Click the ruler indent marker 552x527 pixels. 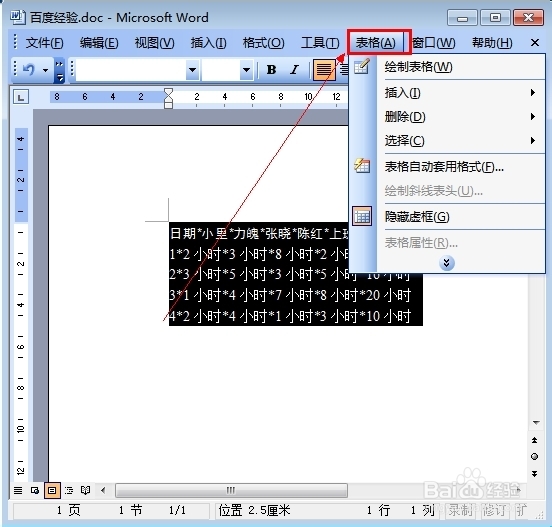pyautogui.click(x=168, y=98)
